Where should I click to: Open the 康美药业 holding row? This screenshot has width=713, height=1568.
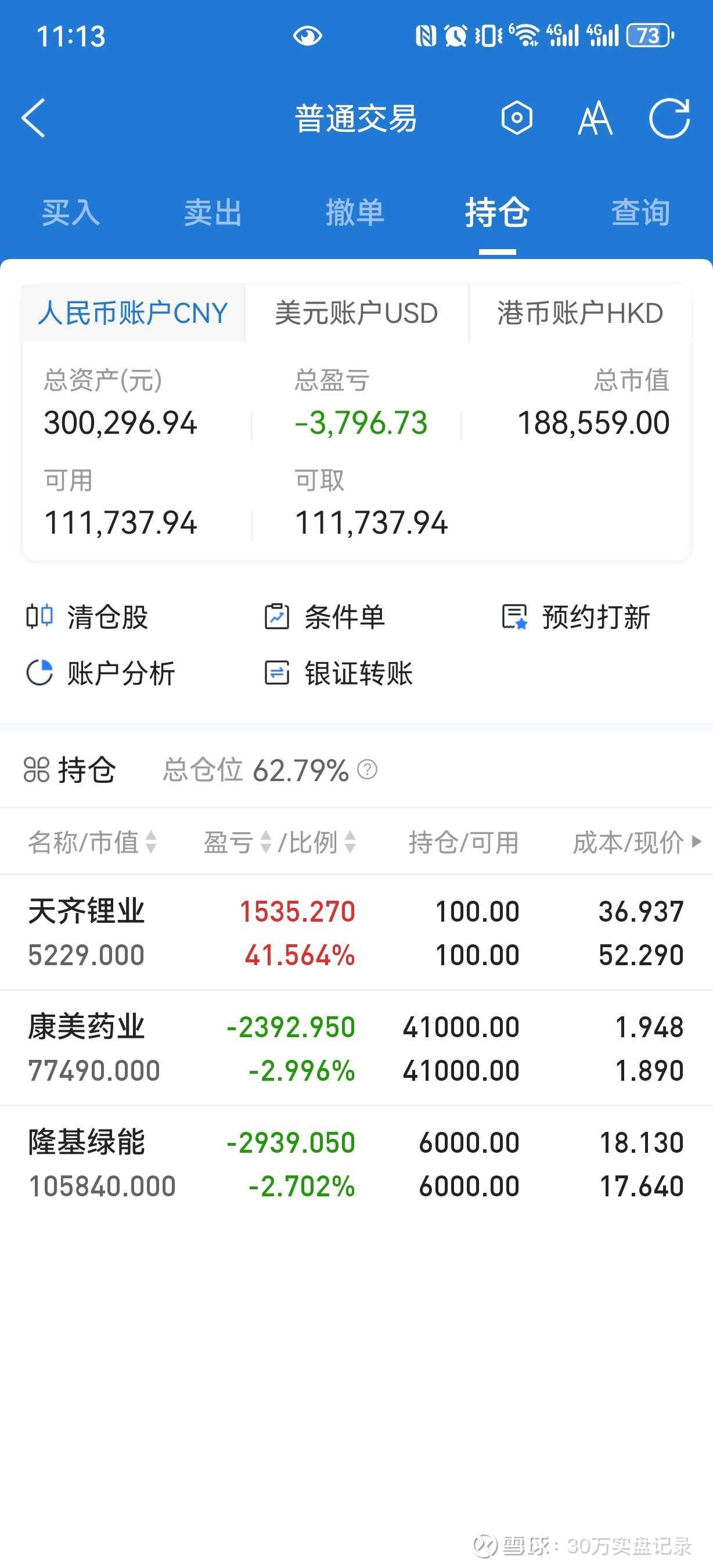pyautogui.click(x=356, y=1048)
